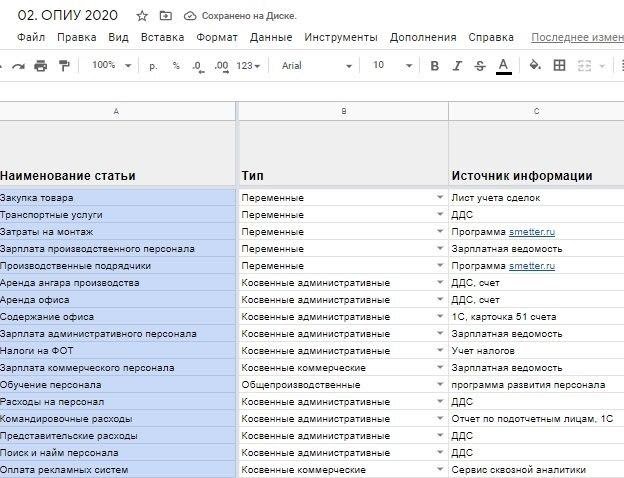Expand the font size 10 dropdown
624x478 pixels.
(392, 66)
